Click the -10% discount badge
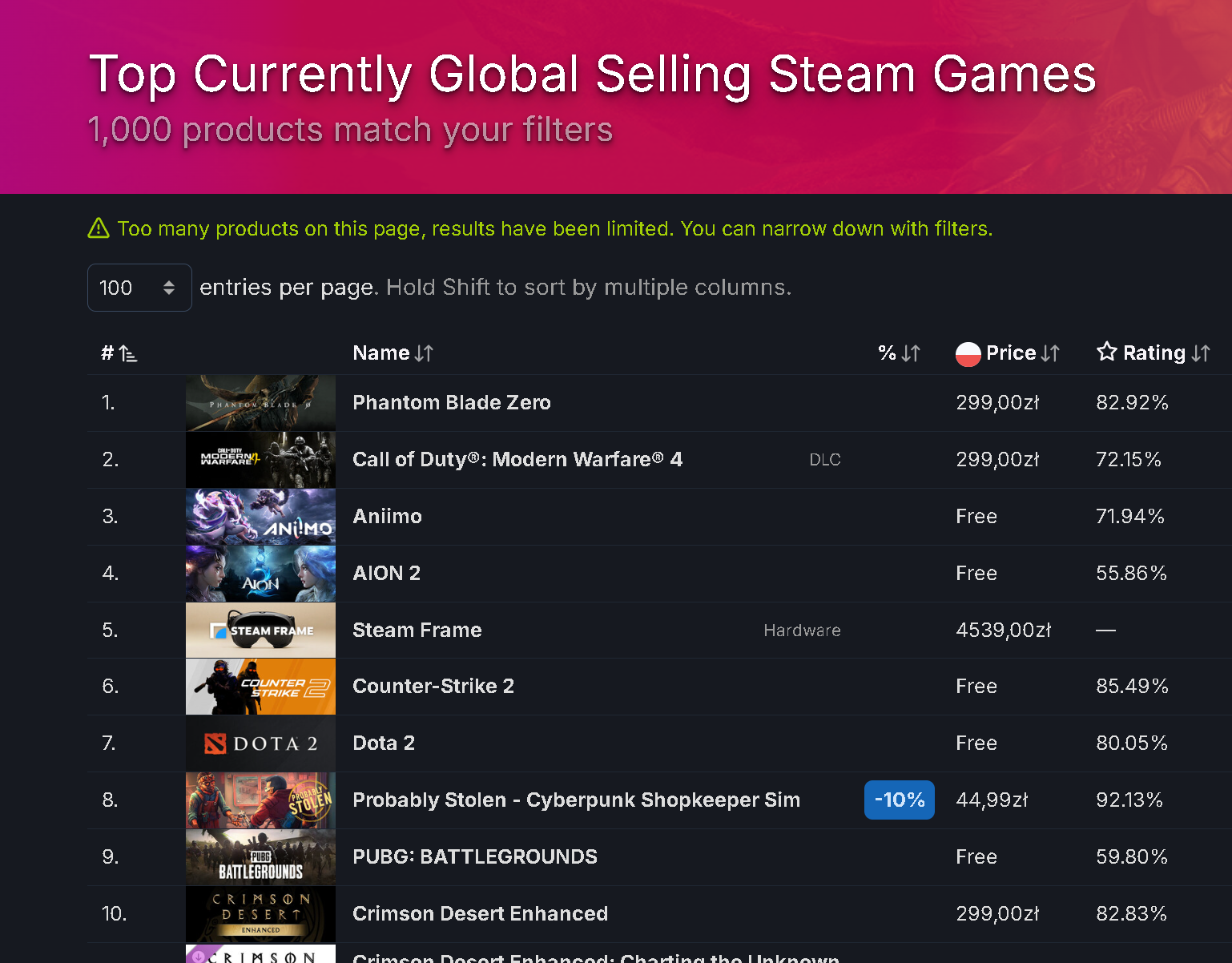Image resolution: width=1232 pixels, height=963 pixels. click(x=900, y=800)
